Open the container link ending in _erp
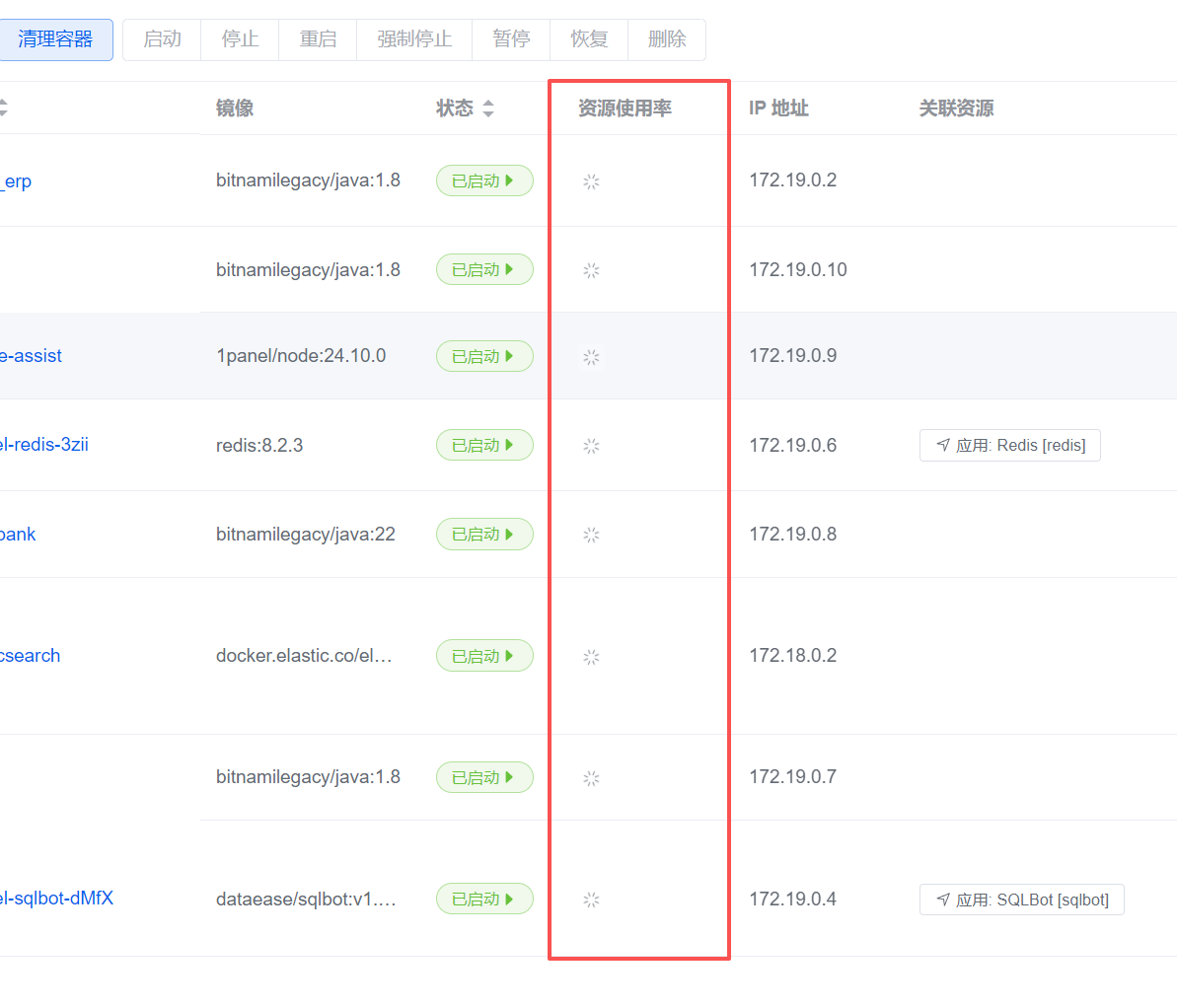 point(16,181)
